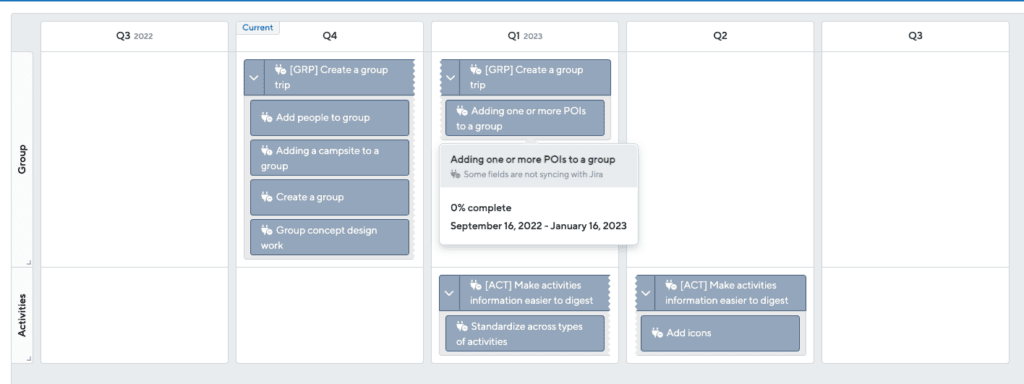Open the Adding a campsite to a group card
Screen dimensions: 1024x384
coord(330,158)
